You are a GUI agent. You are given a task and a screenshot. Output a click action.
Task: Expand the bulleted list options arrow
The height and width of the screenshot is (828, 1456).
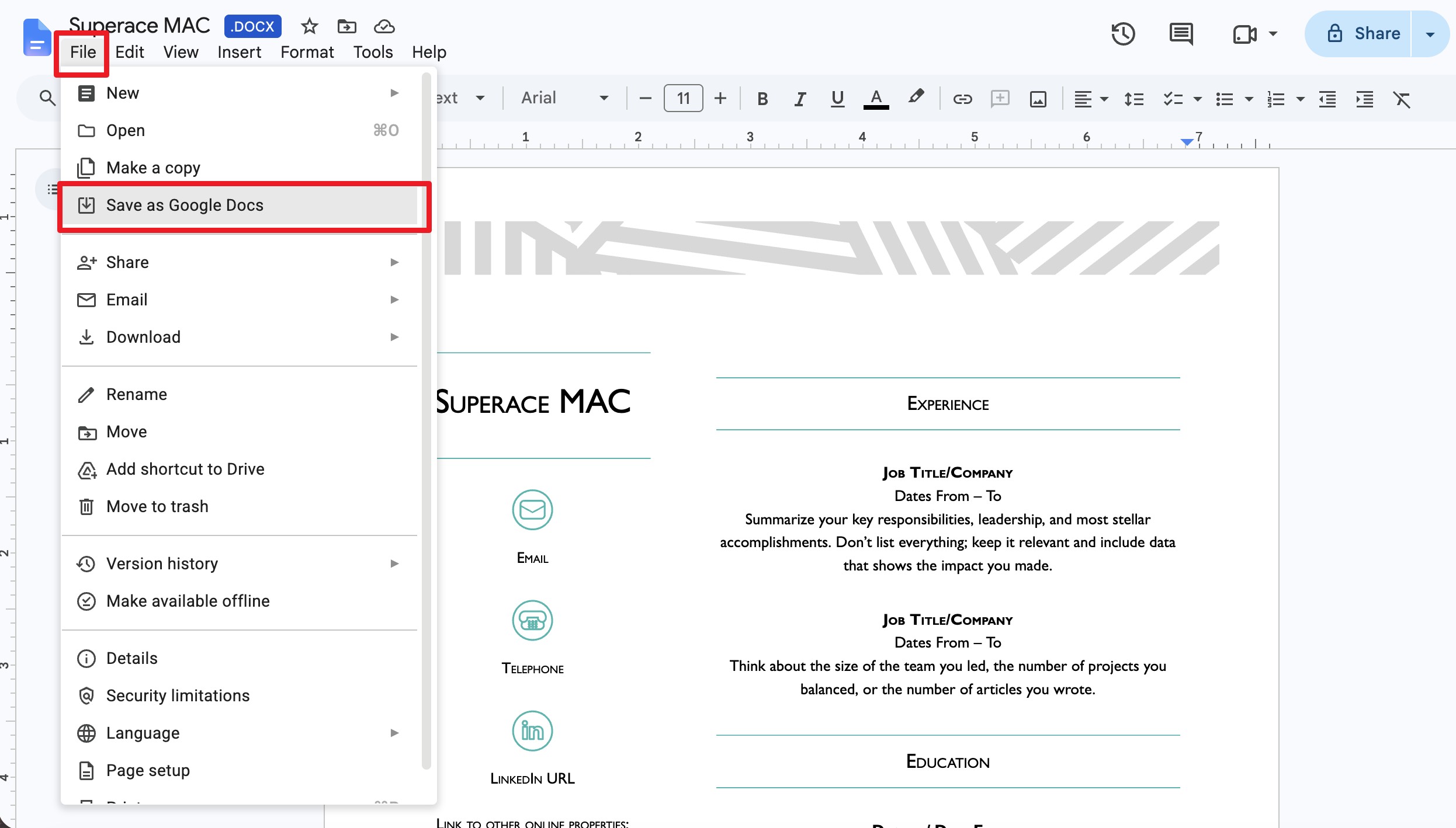click(1249, 99)
